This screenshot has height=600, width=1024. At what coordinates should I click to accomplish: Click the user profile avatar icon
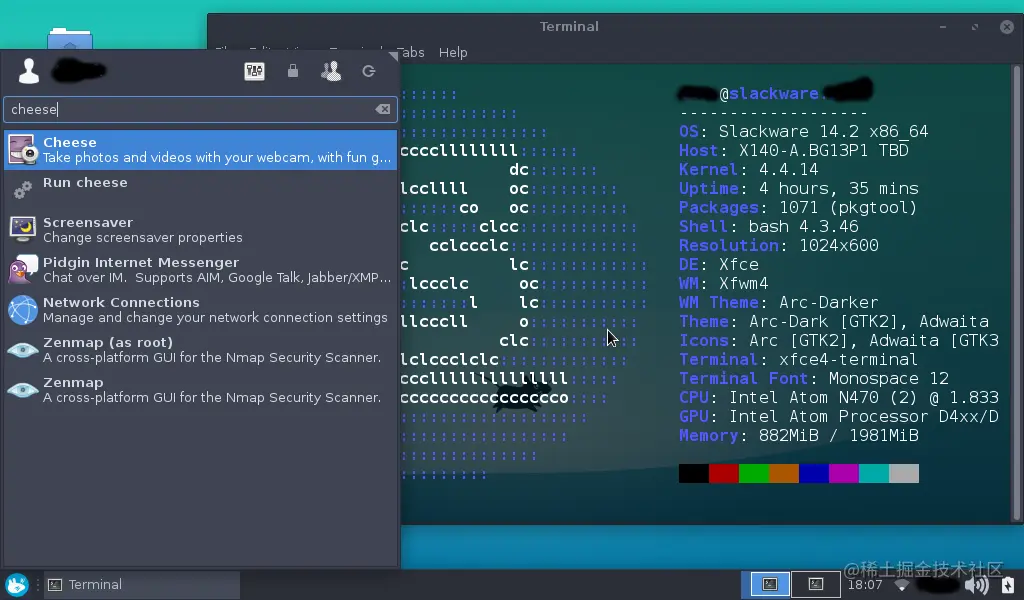(29, 71)
